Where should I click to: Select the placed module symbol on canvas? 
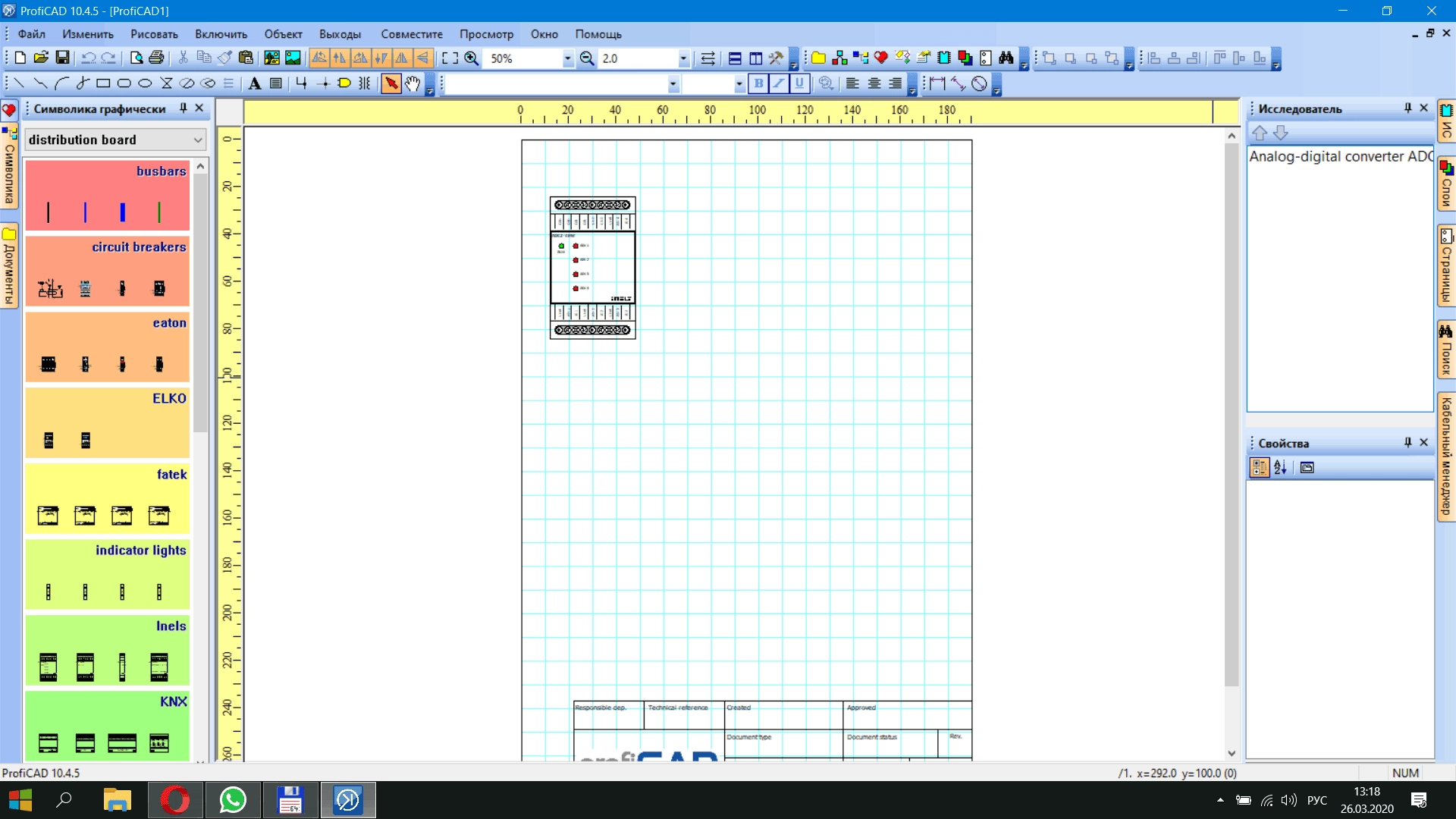coord(592,268)
